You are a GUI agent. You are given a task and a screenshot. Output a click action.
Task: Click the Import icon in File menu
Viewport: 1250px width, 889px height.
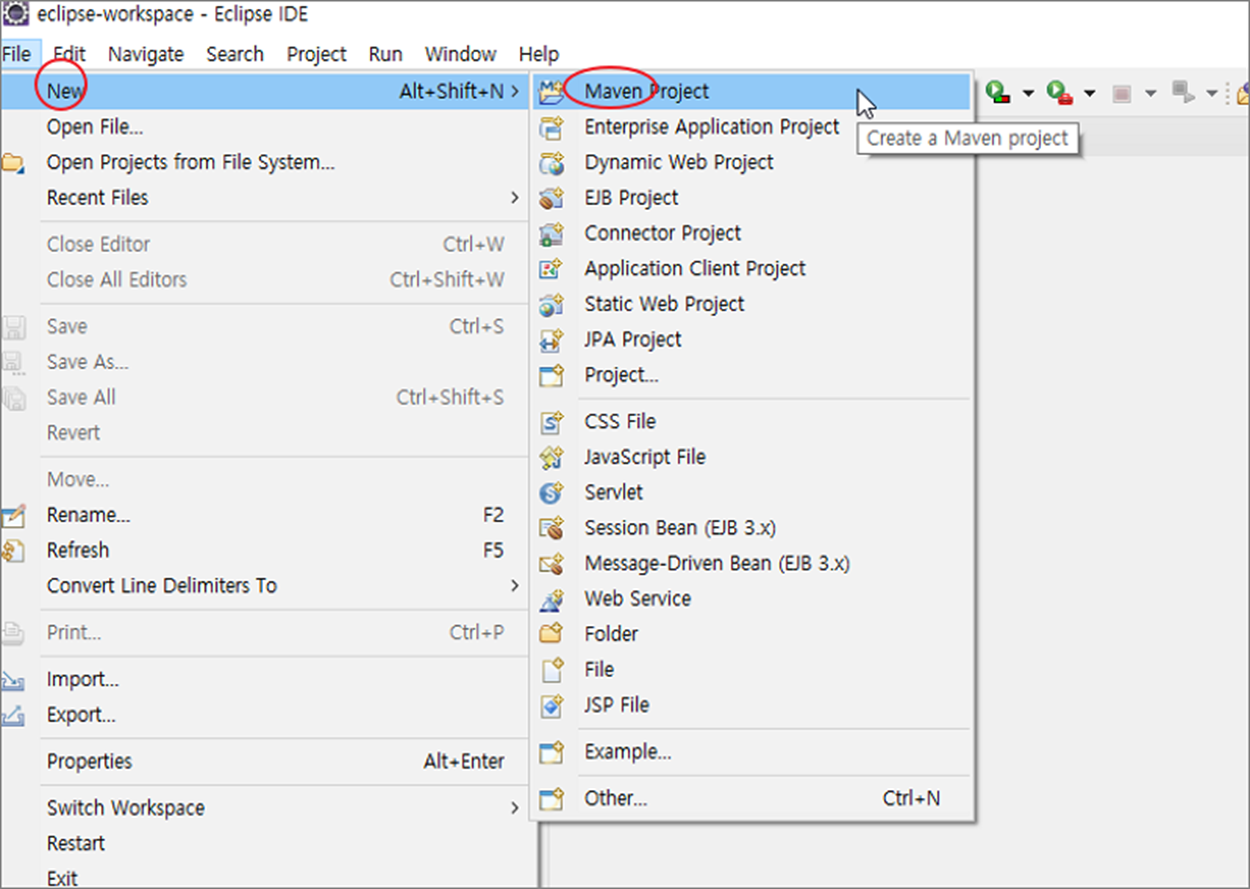13,680
